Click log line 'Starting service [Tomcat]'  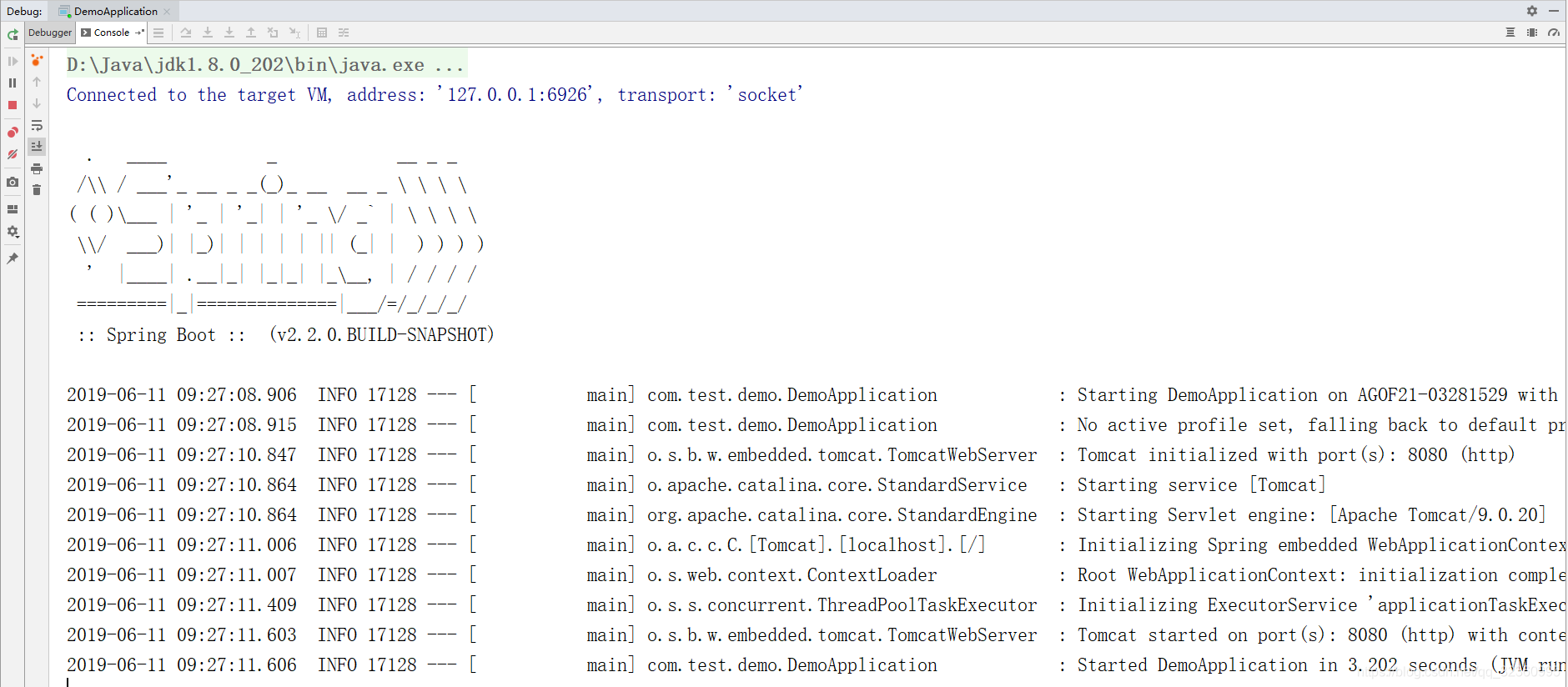(696, 484)
